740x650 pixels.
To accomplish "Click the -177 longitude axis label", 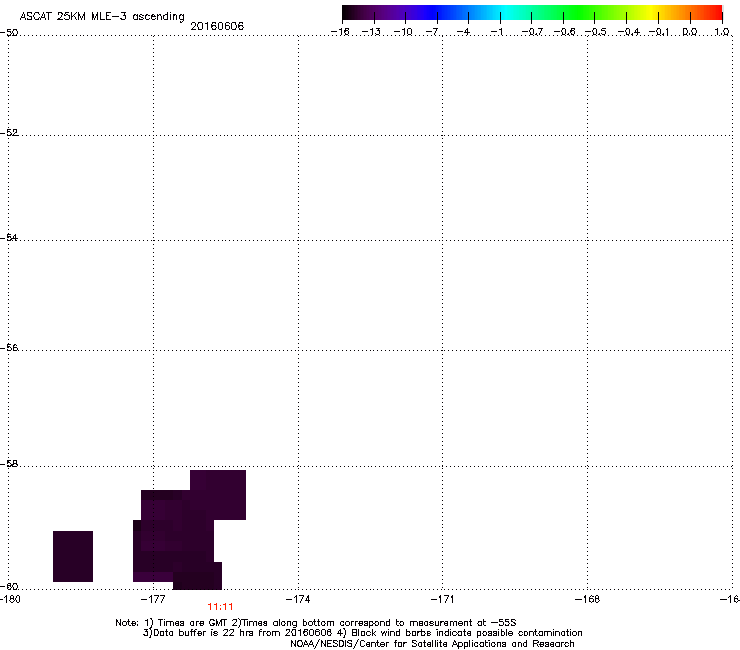I will [153, 599].
